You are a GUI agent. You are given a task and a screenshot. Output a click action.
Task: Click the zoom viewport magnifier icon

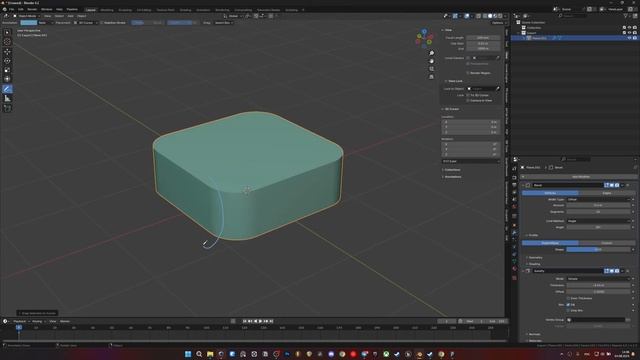coord(431,53)
